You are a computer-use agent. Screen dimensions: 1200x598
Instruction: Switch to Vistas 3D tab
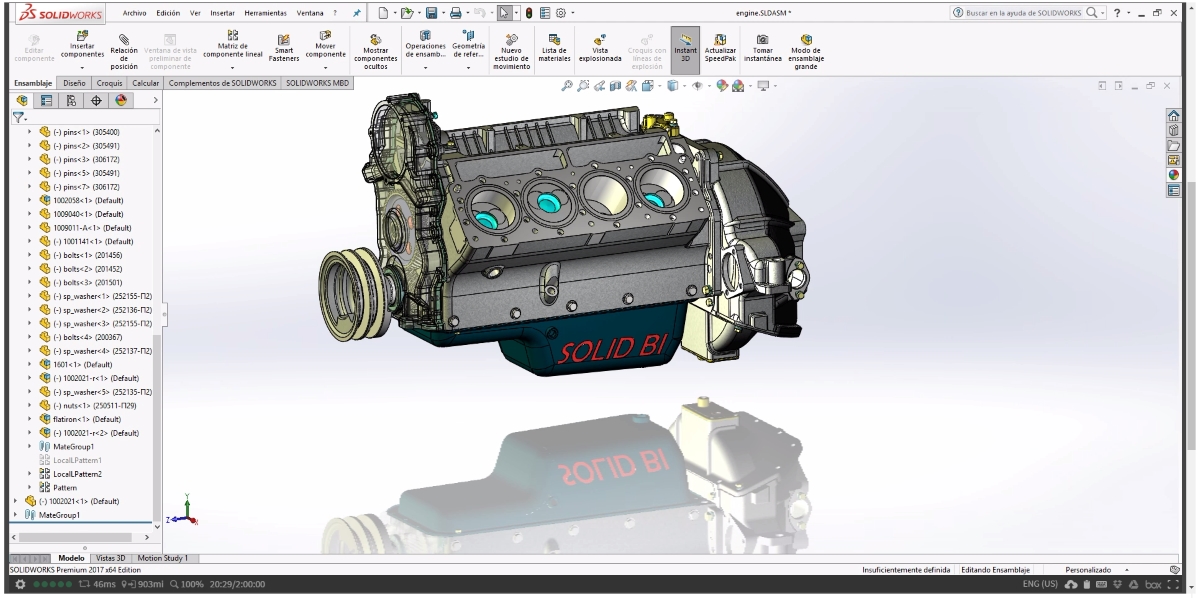pos(111,558)
